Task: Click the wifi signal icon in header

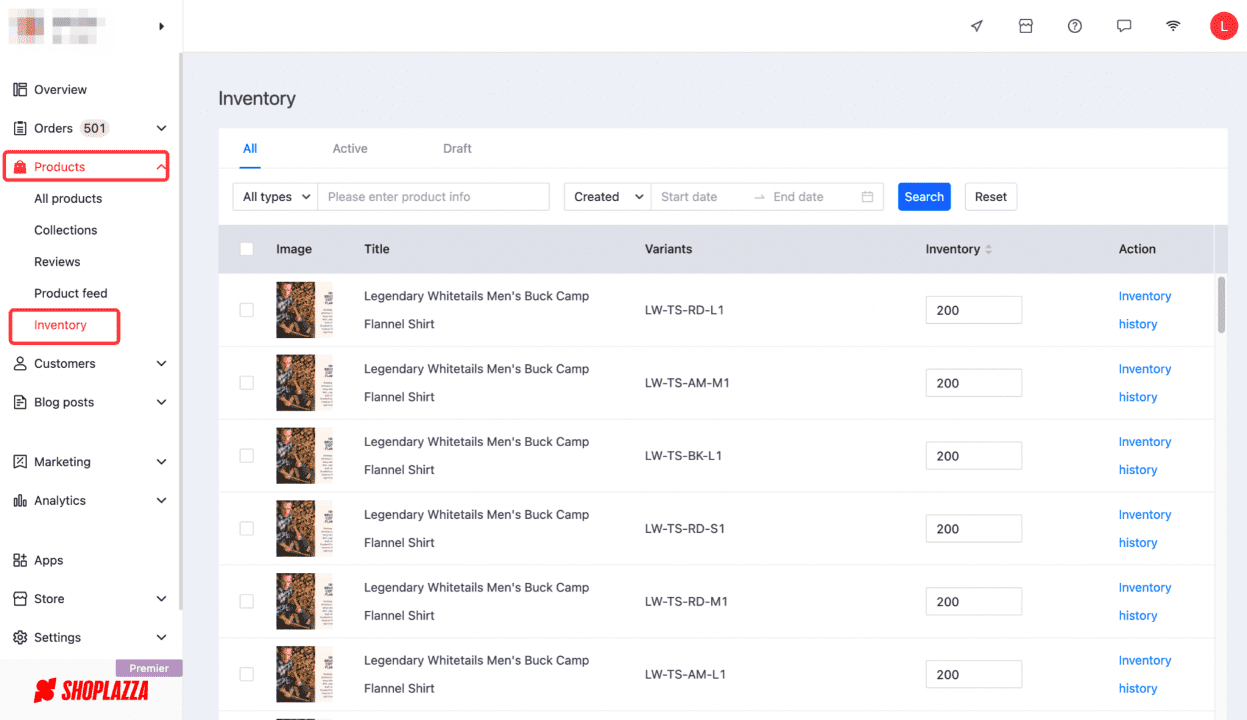Action: (x=1173, y=26)
